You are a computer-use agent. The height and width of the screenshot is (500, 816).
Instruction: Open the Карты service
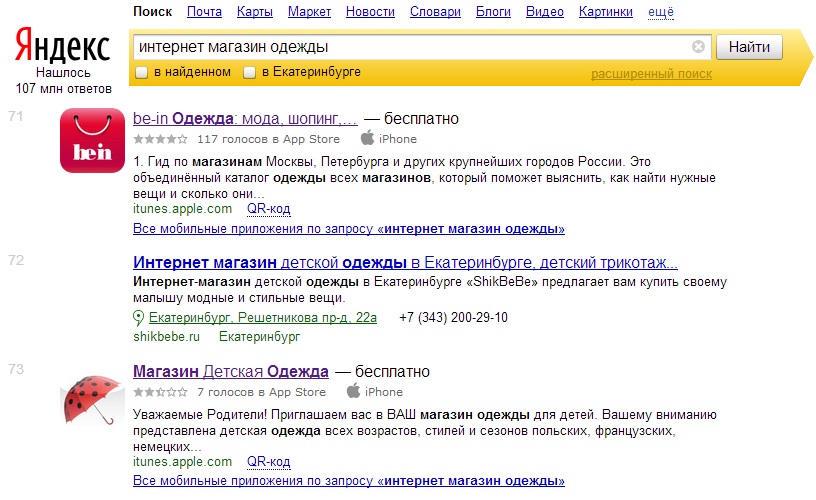254,11
